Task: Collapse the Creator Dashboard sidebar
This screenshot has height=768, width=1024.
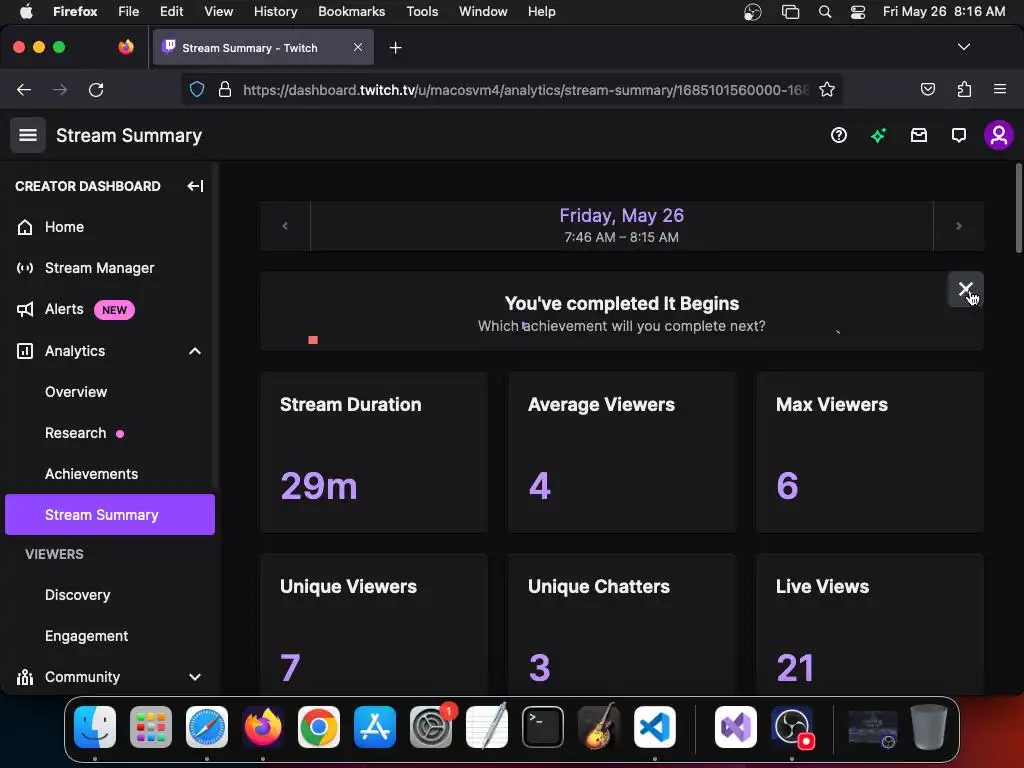Action: [x=195, y=186]
